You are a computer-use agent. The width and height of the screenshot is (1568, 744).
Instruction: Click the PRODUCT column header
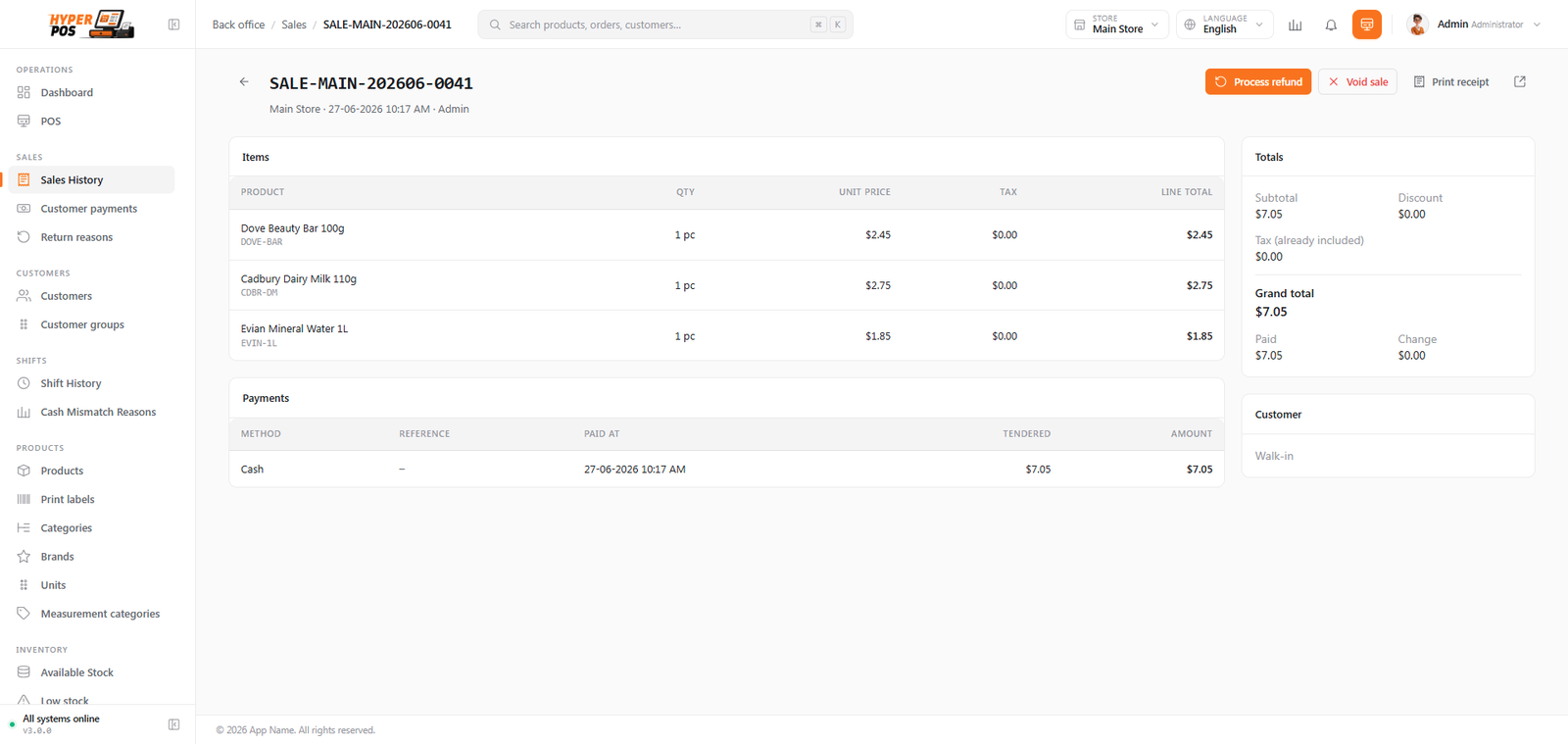(263, 192)
